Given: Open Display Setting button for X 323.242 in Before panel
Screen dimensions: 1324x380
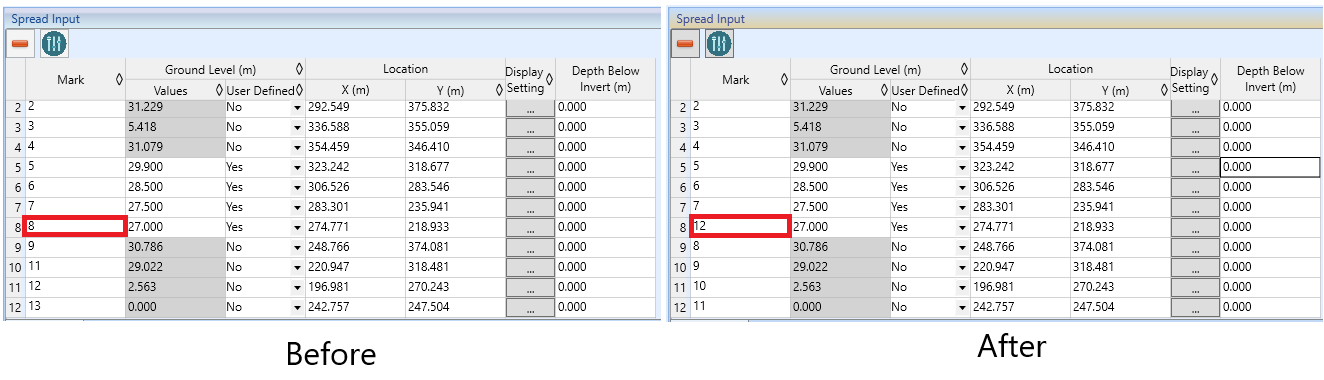Looking at the screenshot, I should pyautogui.click(x=530, y=168).
